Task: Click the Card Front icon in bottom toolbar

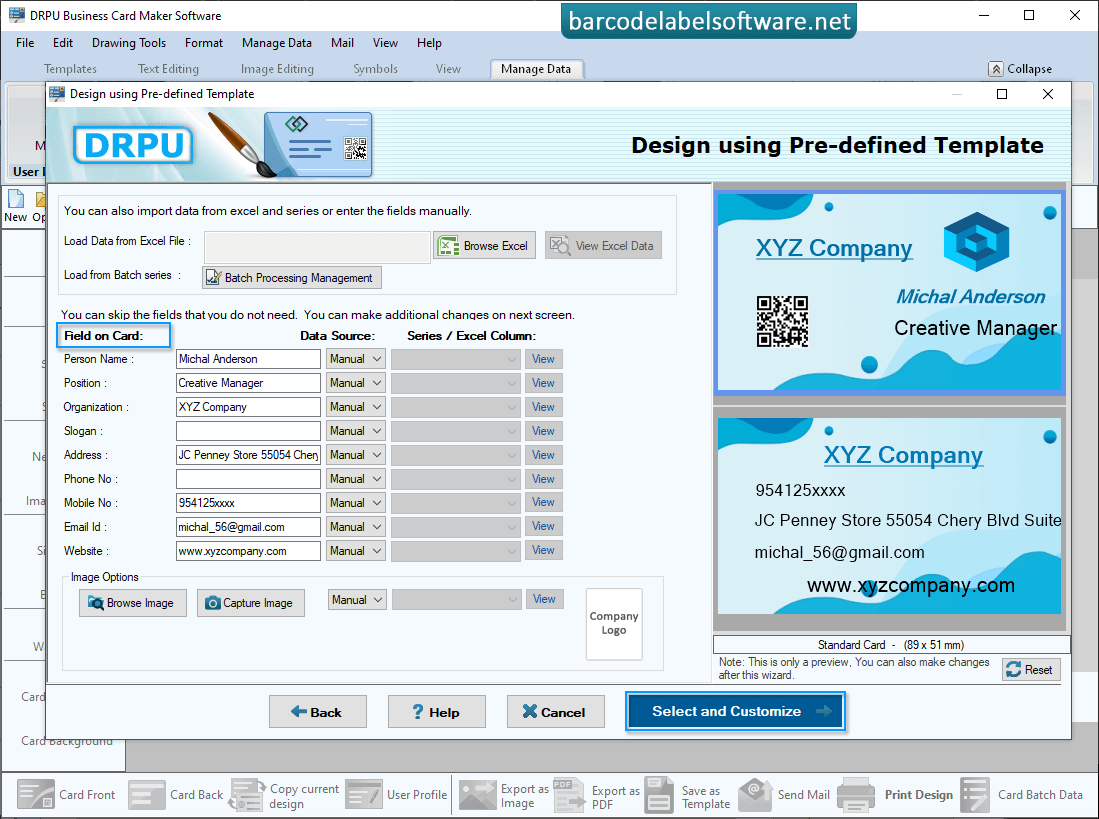Action: (36, 795)
